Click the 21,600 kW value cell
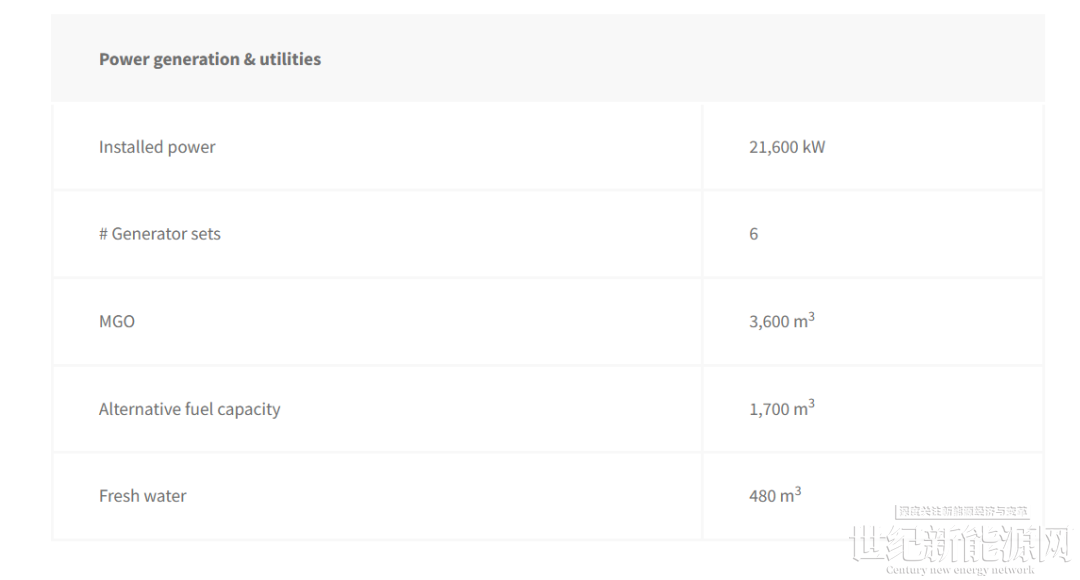This screenshot has width=1080, height=580. tap(787, 147)
